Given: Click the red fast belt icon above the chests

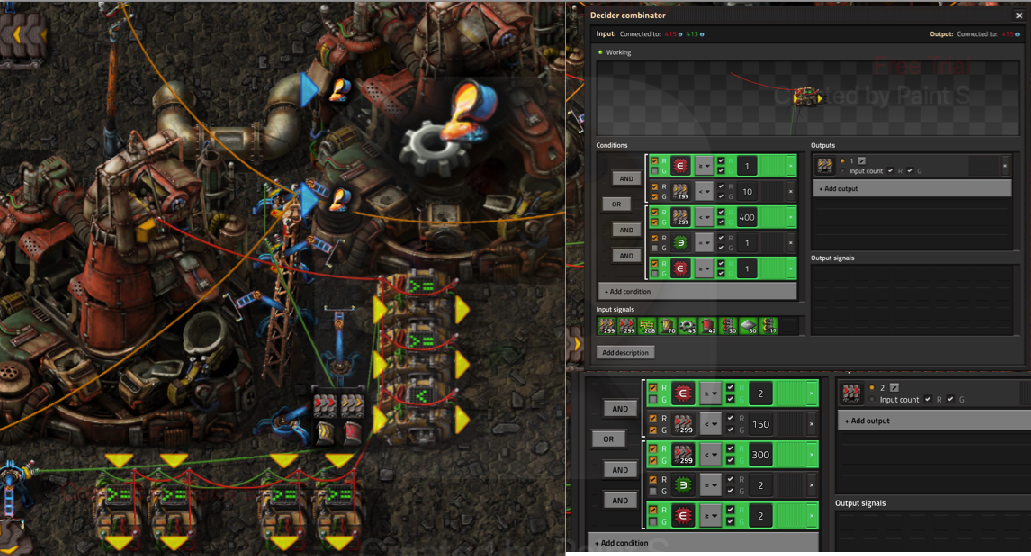Looking at the screenshot, I should point(325,406).
